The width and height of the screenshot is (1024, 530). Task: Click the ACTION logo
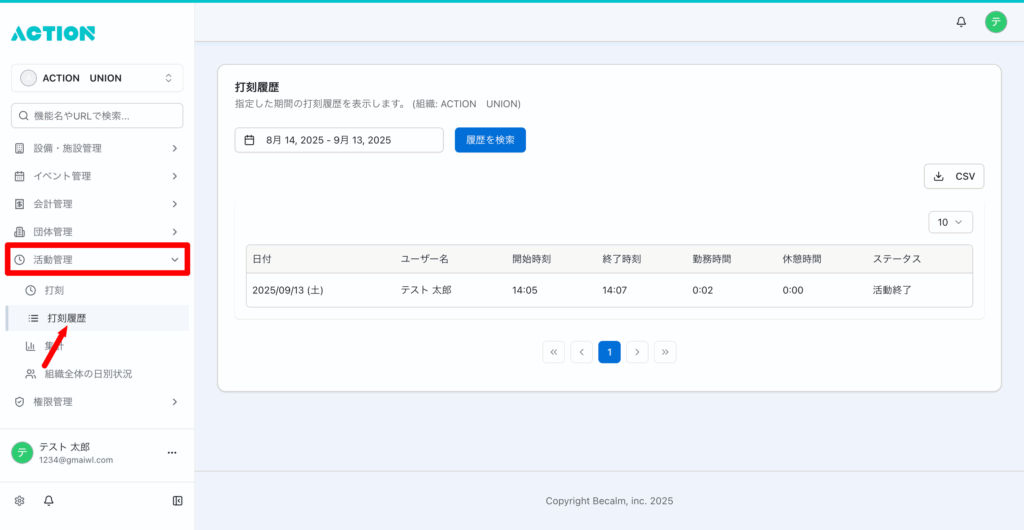[53, 33]
